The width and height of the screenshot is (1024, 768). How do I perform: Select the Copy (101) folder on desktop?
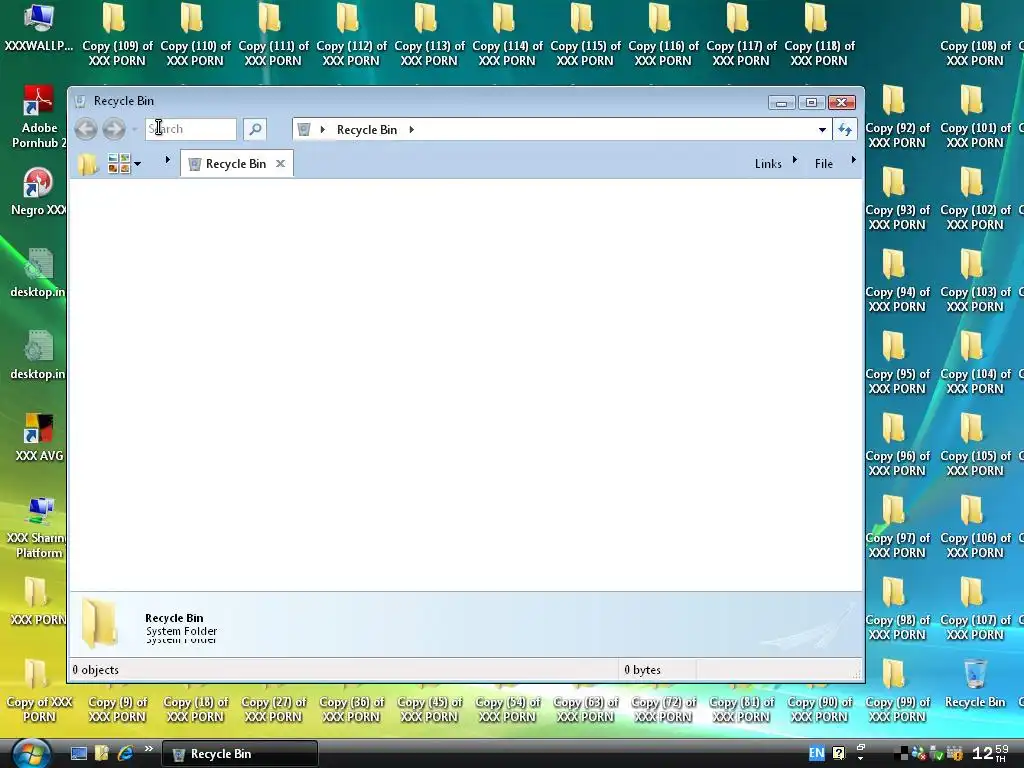[974, 118]
